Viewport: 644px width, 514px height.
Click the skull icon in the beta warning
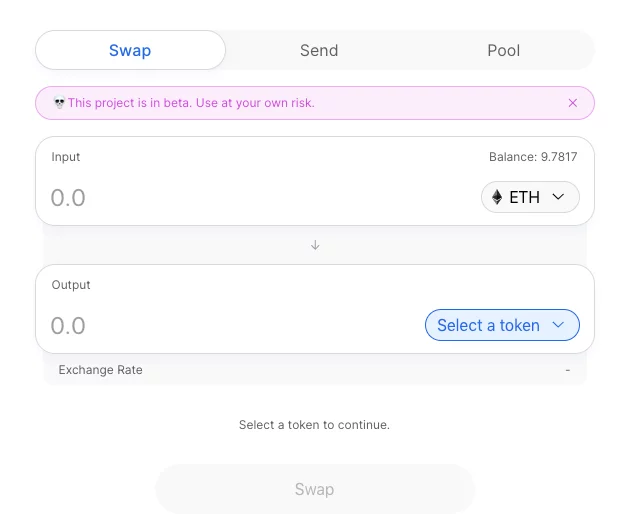click(59, 103)
